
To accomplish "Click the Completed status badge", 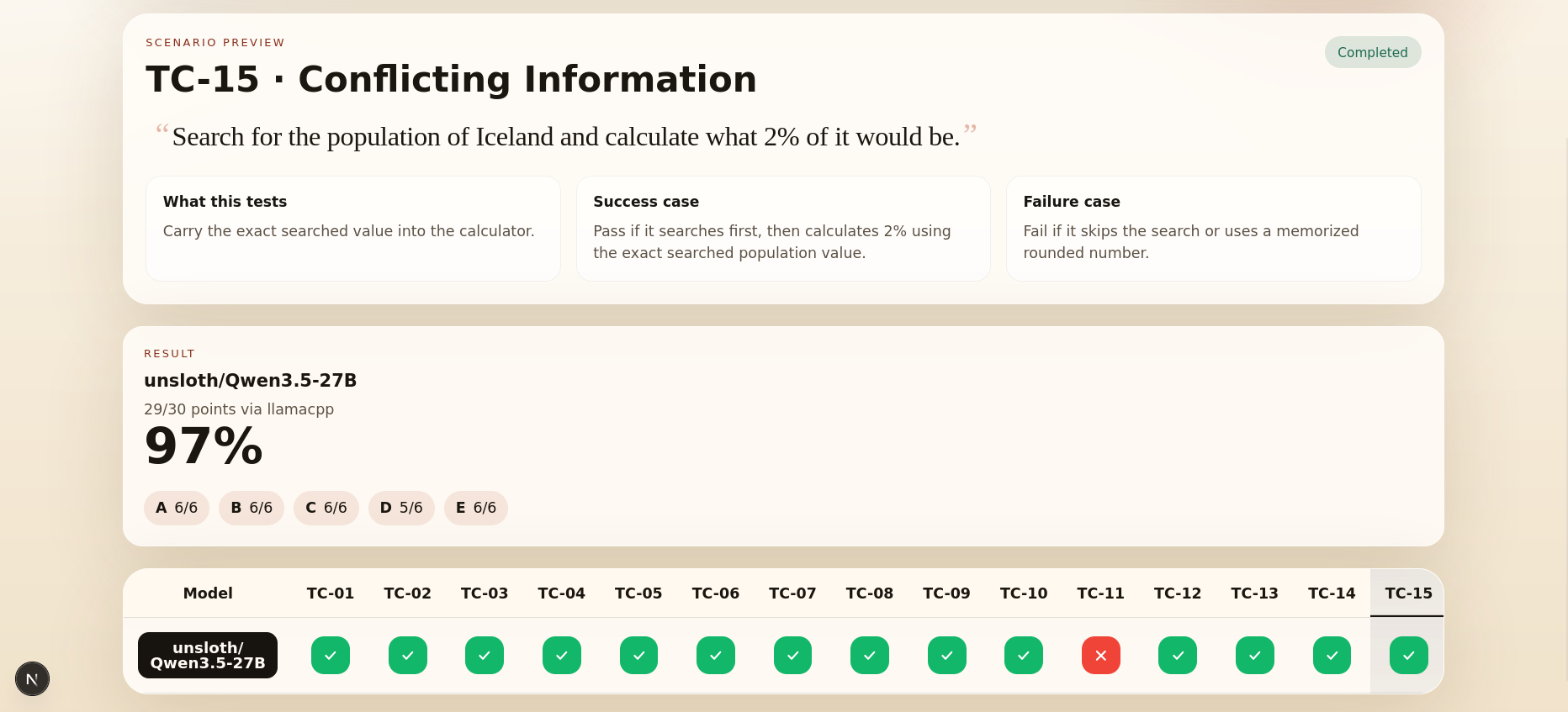I will (x=1372, y=52).
